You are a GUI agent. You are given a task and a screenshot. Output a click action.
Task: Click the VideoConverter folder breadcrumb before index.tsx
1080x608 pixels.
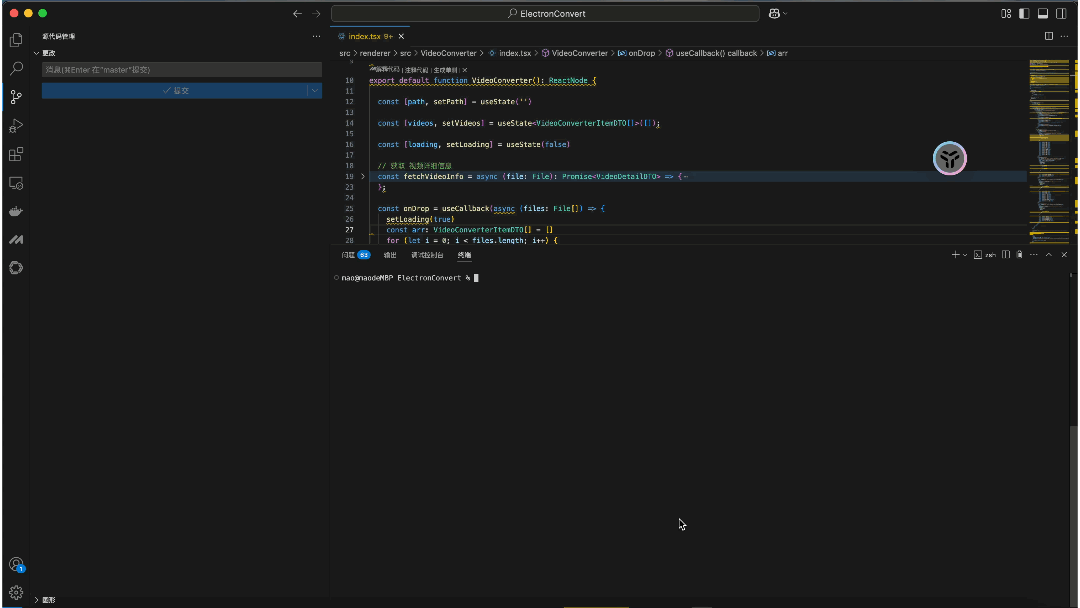448,53
